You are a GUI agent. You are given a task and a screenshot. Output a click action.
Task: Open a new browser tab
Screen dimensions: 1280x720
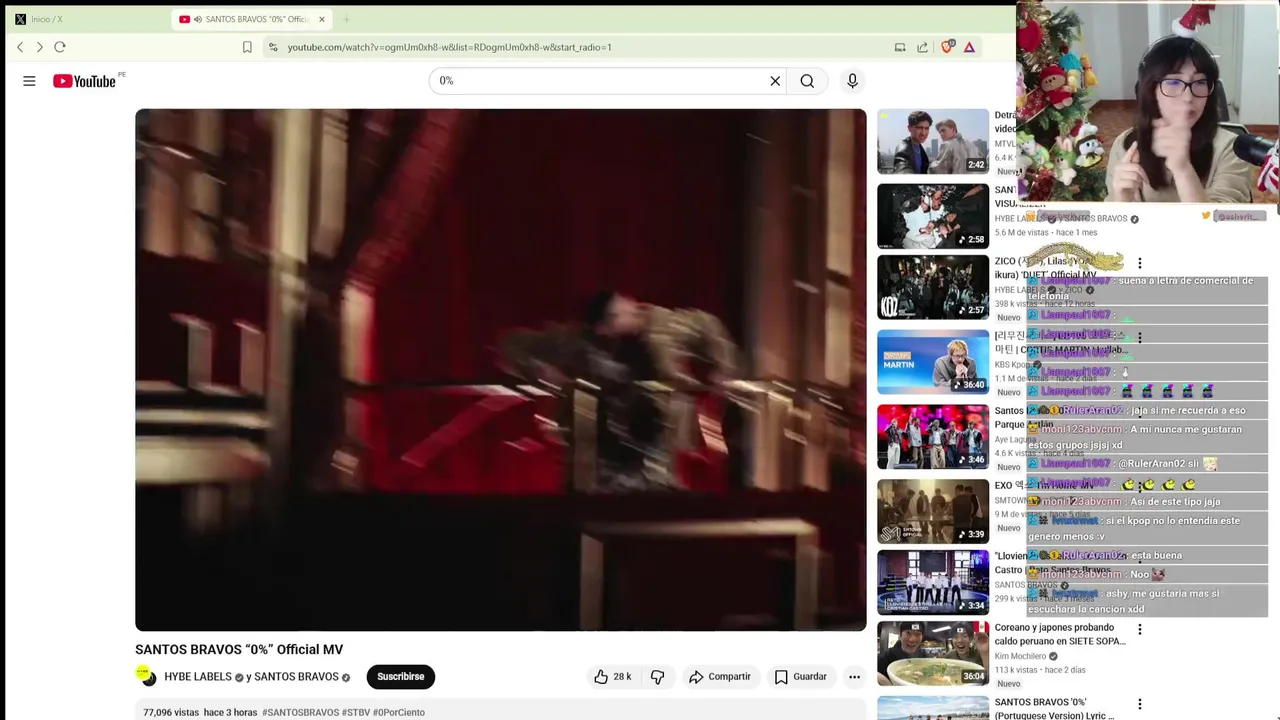coord(346,19)
